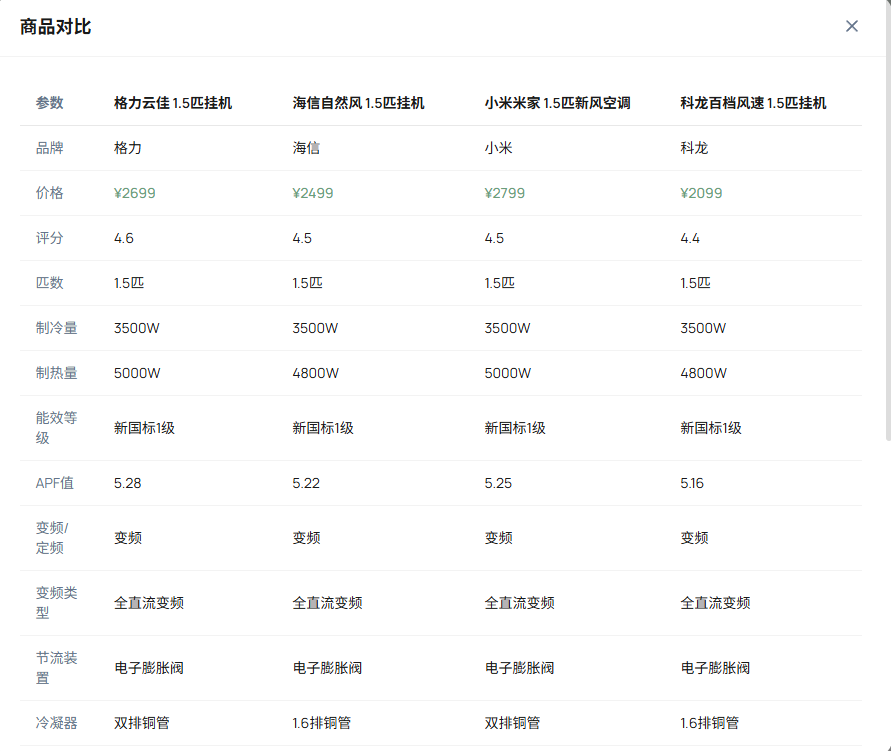Click 1.6排铜管 condenser cell for 海信
Screen dimensions: 891x751
(x=322, y=723)
